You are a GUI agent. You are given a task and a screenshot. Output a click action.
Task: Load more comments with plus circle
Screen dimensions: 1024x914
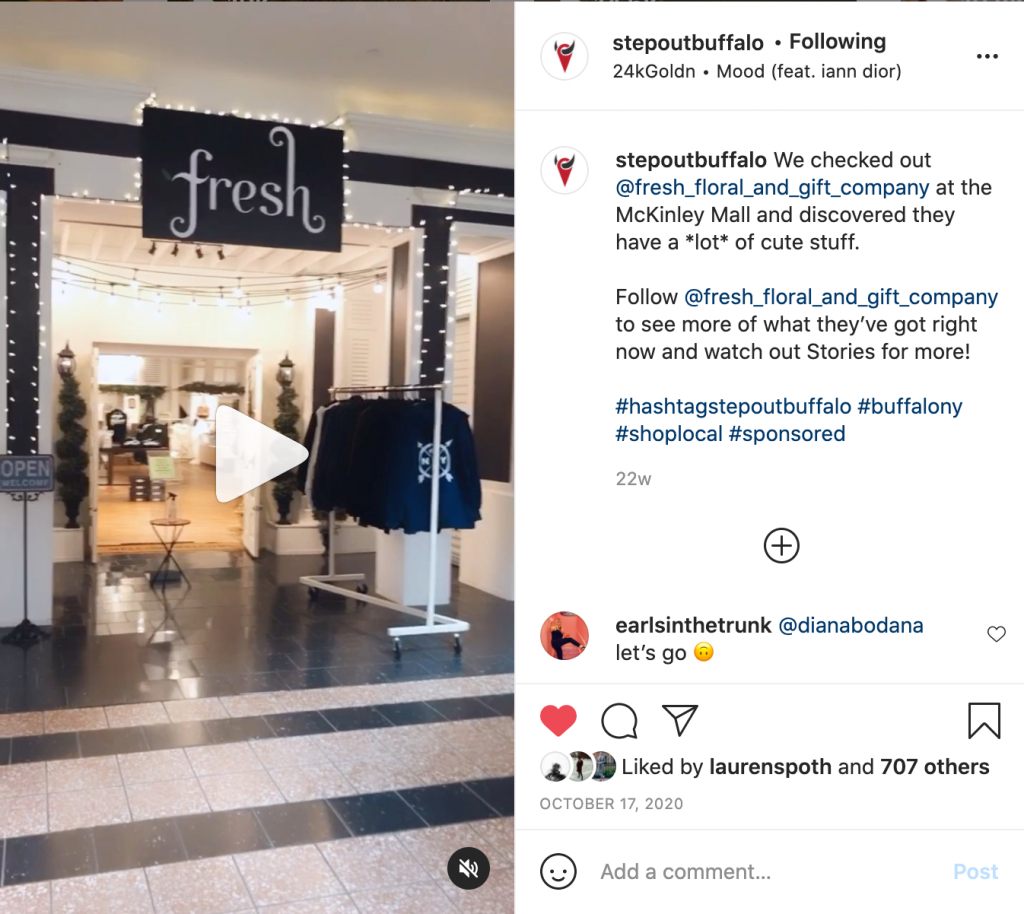point(781,546)
